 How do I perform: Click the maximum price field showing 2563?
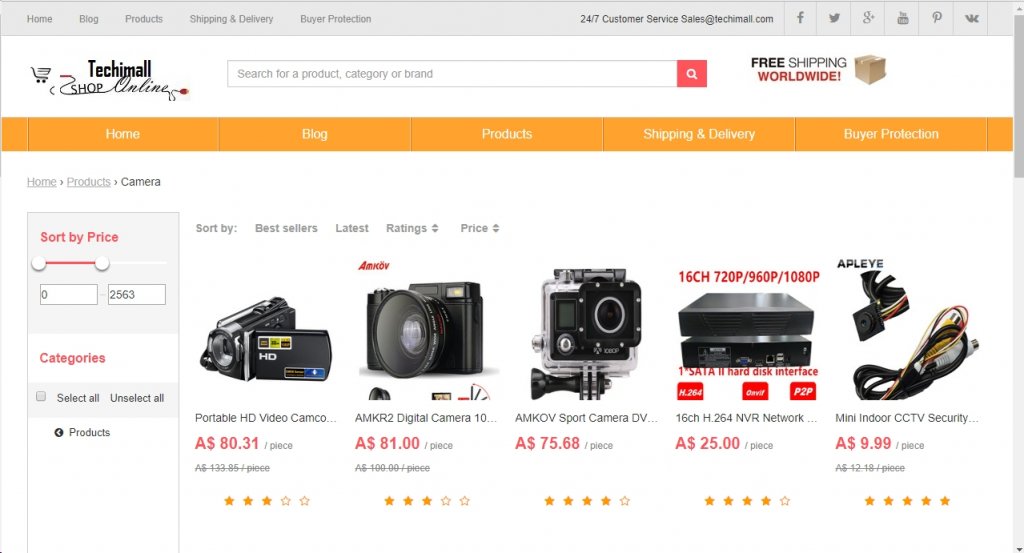point(136,294)
